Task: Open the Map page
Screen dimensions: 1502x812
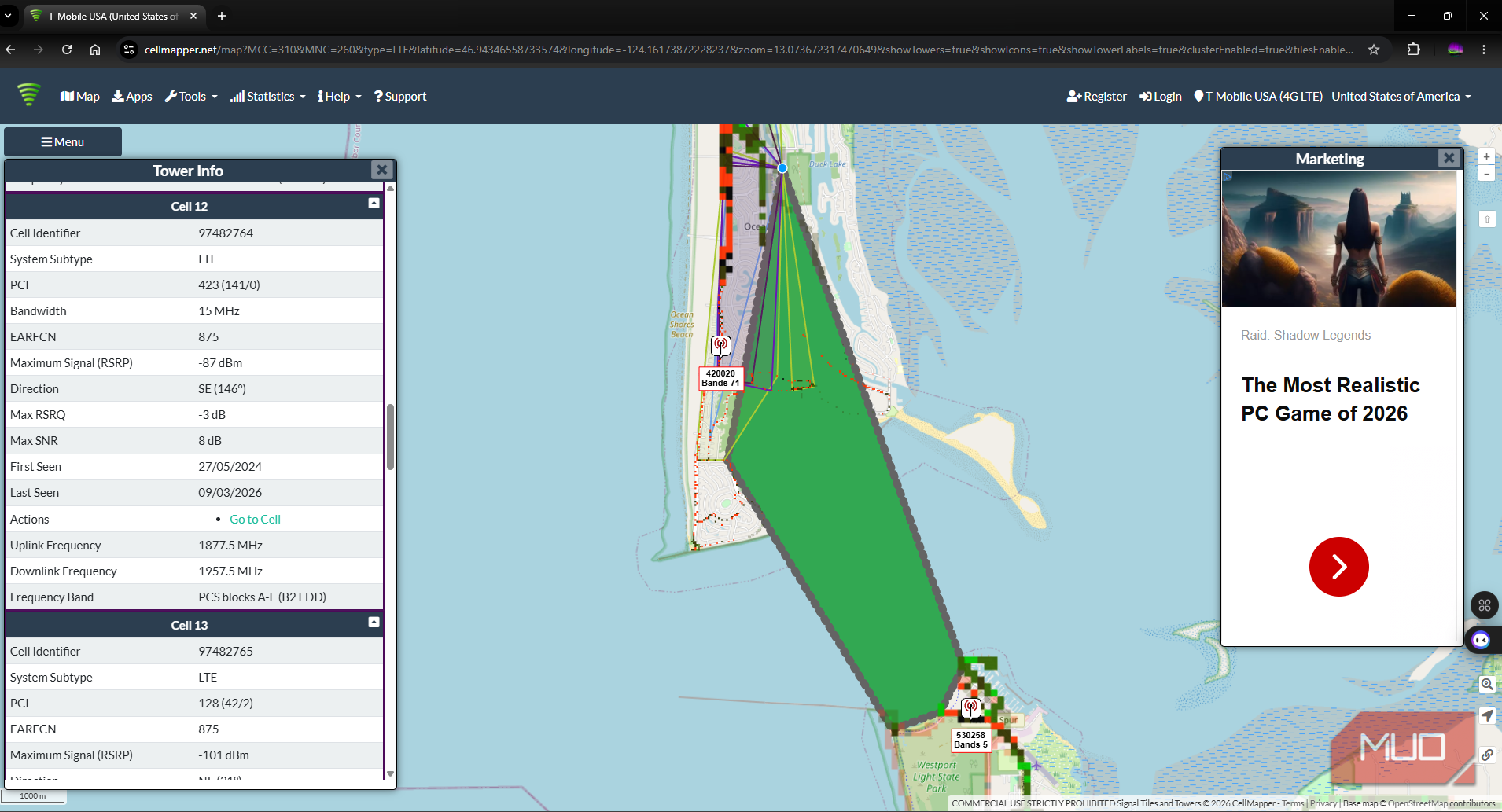Action: [80, 96]
